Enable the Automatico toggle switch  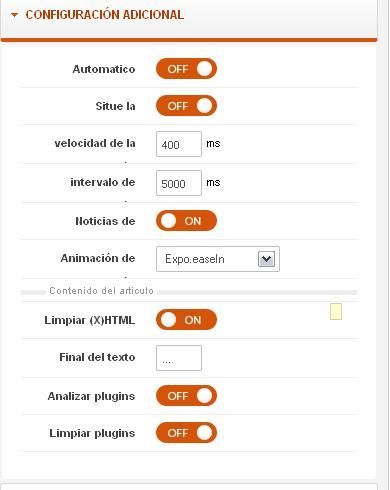tap(186, 69)
